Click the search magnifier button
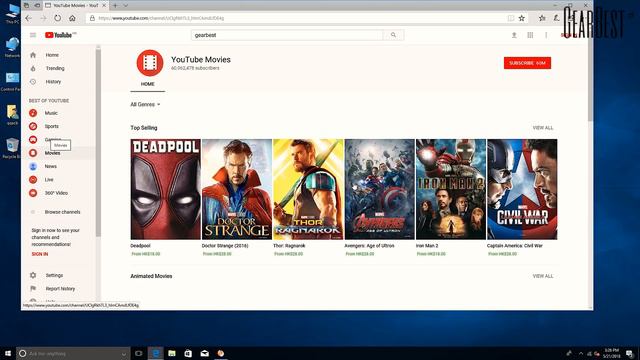Viewport: 640px width, 360px height. (393, 35)
